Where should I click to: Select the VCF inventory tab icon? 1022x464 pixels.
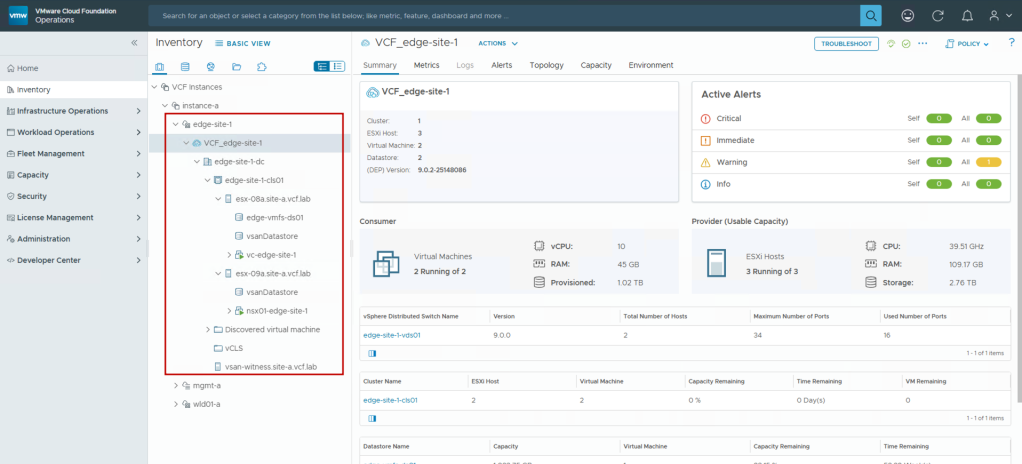point(160,66)
